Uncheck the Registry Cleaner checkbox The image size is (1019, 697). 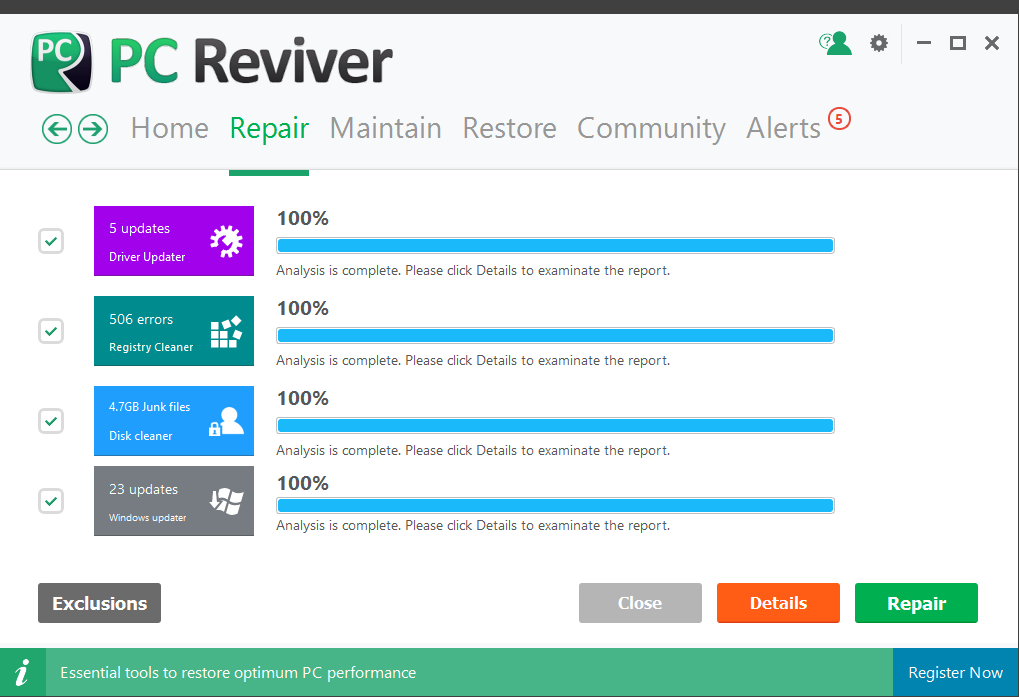(51, 331)
